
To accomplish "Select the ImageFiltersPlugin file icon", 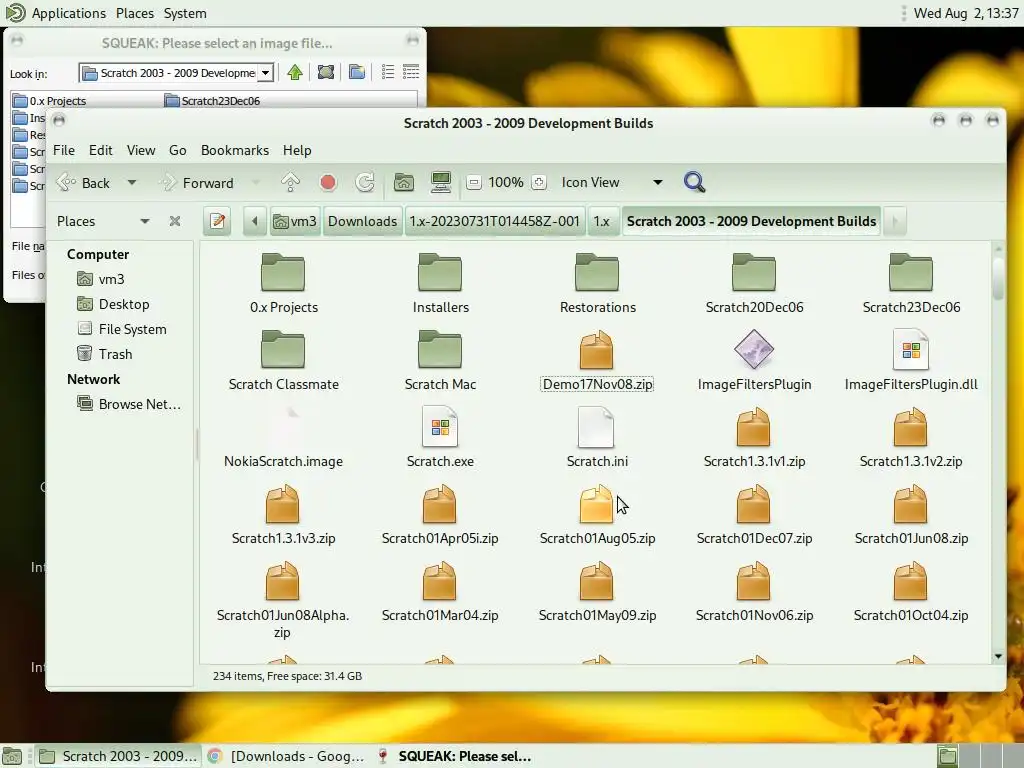I will click(754, 349).
